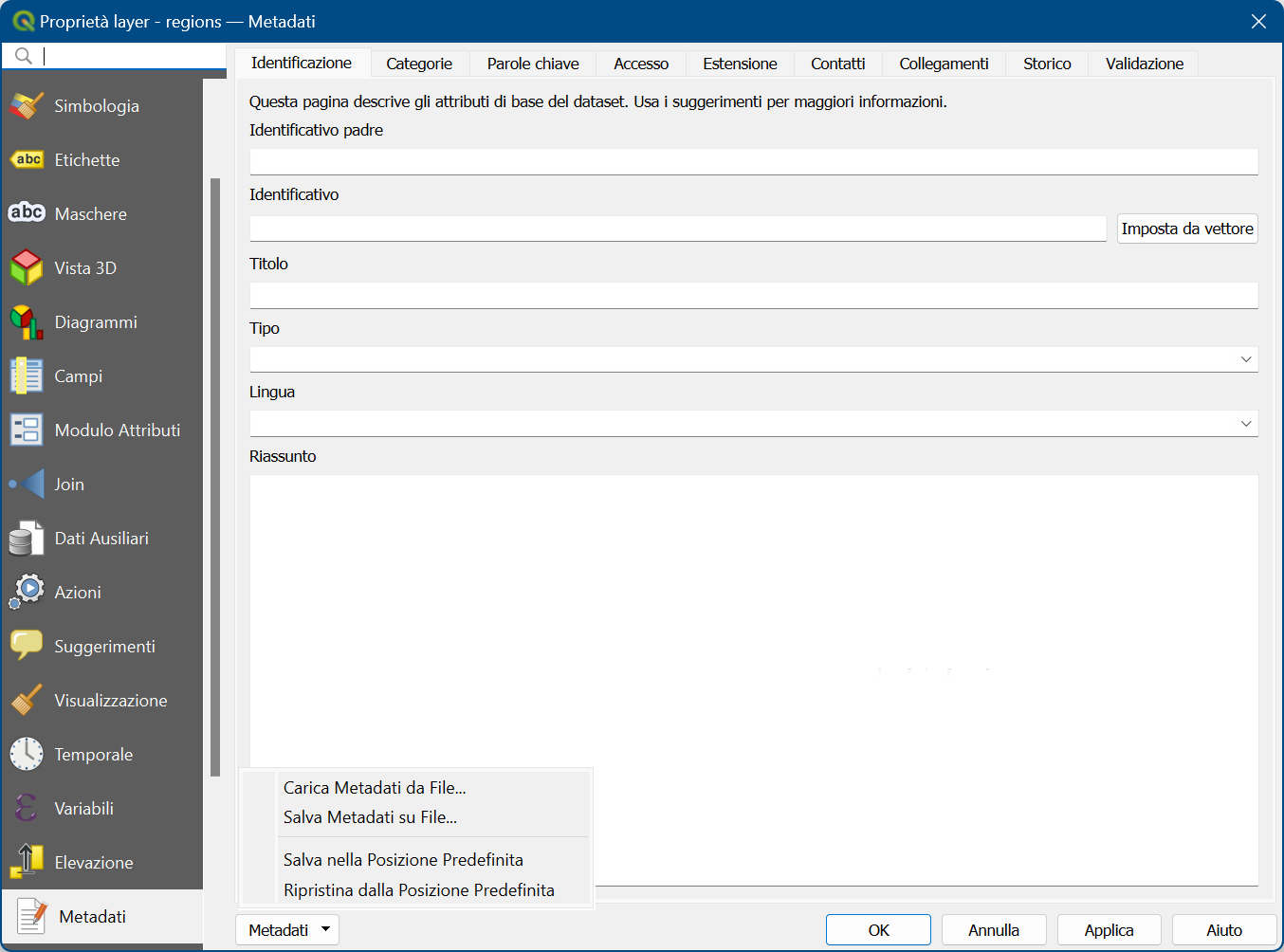The width and height of the screenshot is (1284, 952).
Task: Open the Temporale clock icon
Action: point(27,754)
